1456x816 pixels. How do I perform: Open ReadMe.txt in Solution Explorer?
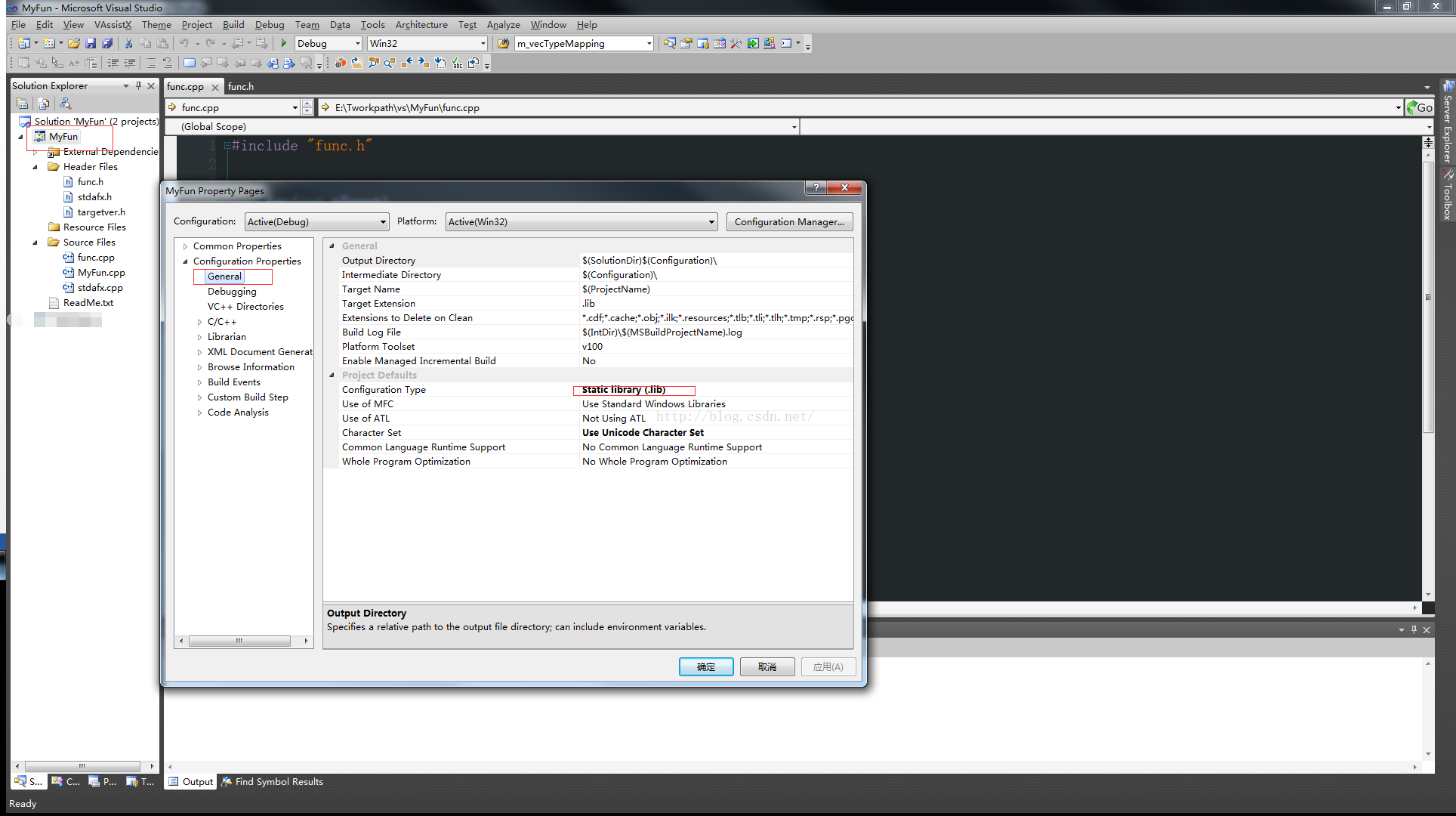click(88, 303)
